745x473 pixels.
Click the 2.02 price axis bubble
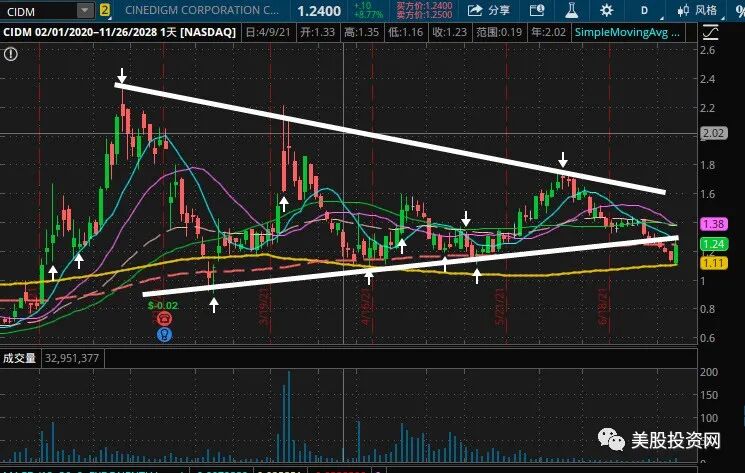pos(714,133)
